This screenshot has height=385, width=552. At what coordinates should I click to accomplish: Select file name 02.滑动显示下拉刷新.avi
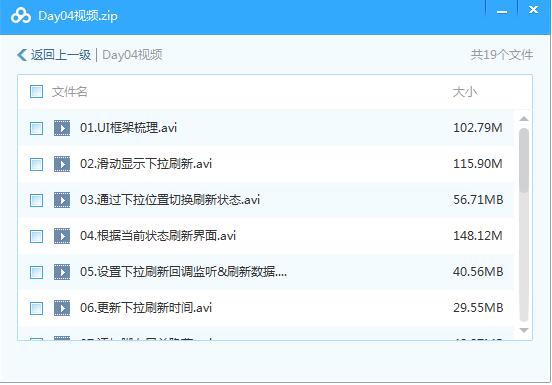coord(146,164)
